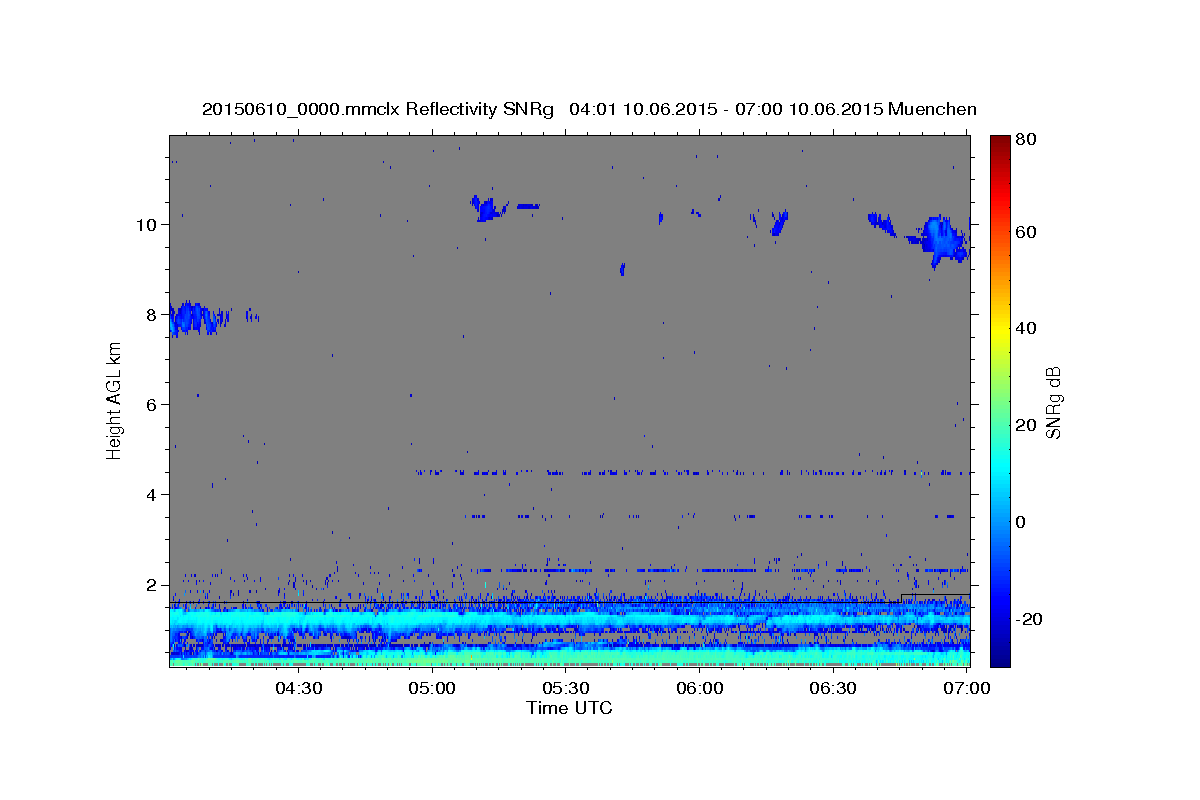1200x800 pixels.
Task: Click the 04:30 time tick label
Action: pos(299,688)
